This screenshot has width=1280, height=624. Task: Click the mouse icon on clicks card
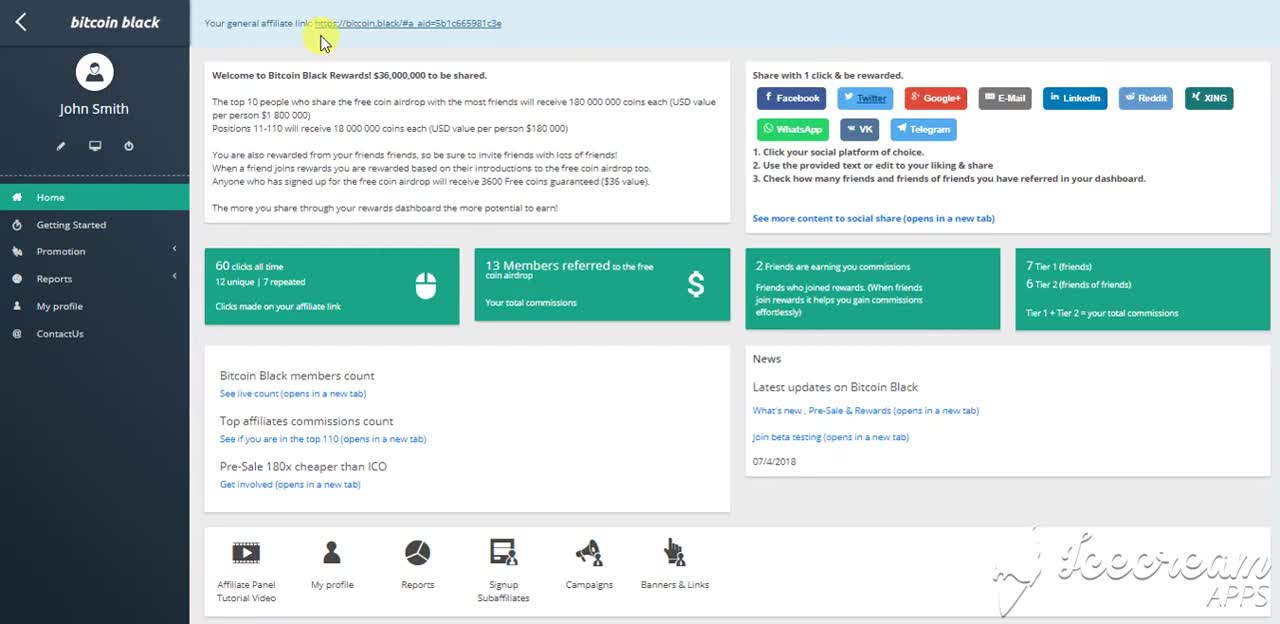[x=426, y=286]
